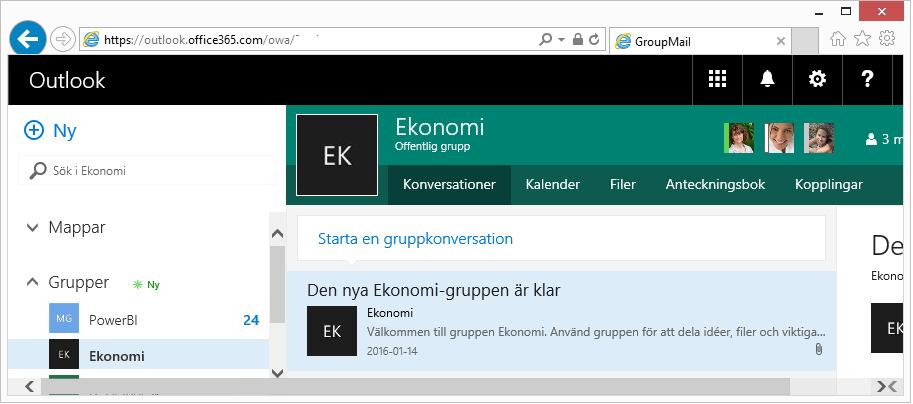This screenshot has height=404, width=913.
Task: Select the GroupMail browser tab
Action: 700,41
